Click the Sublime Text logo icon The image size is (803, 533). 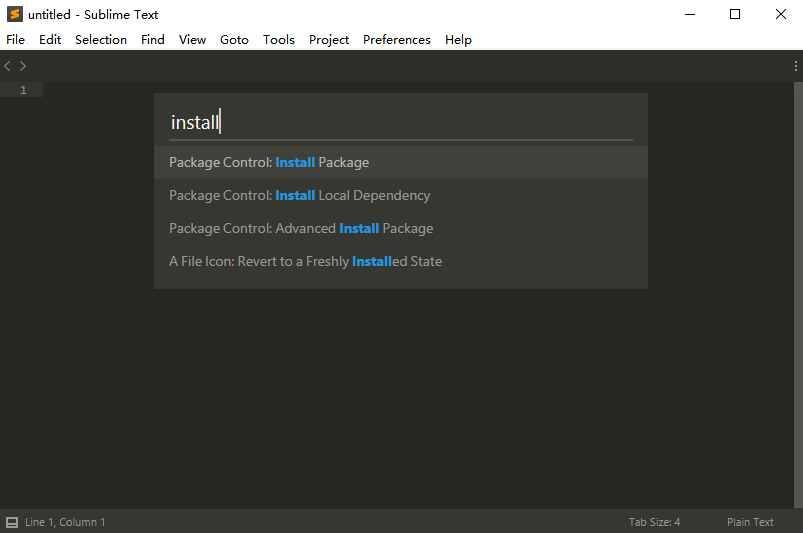click(14, 14)
